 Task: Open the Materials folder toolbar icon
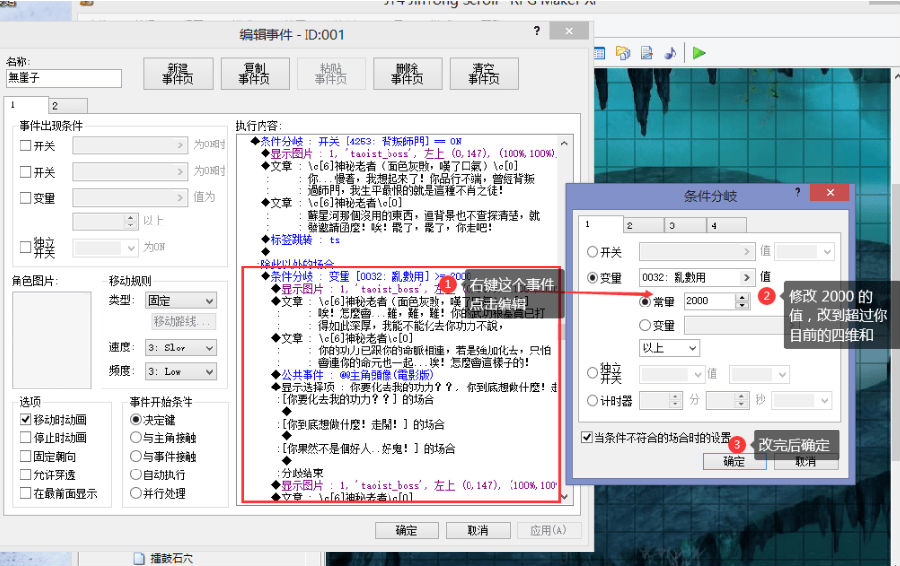point(623,53)
